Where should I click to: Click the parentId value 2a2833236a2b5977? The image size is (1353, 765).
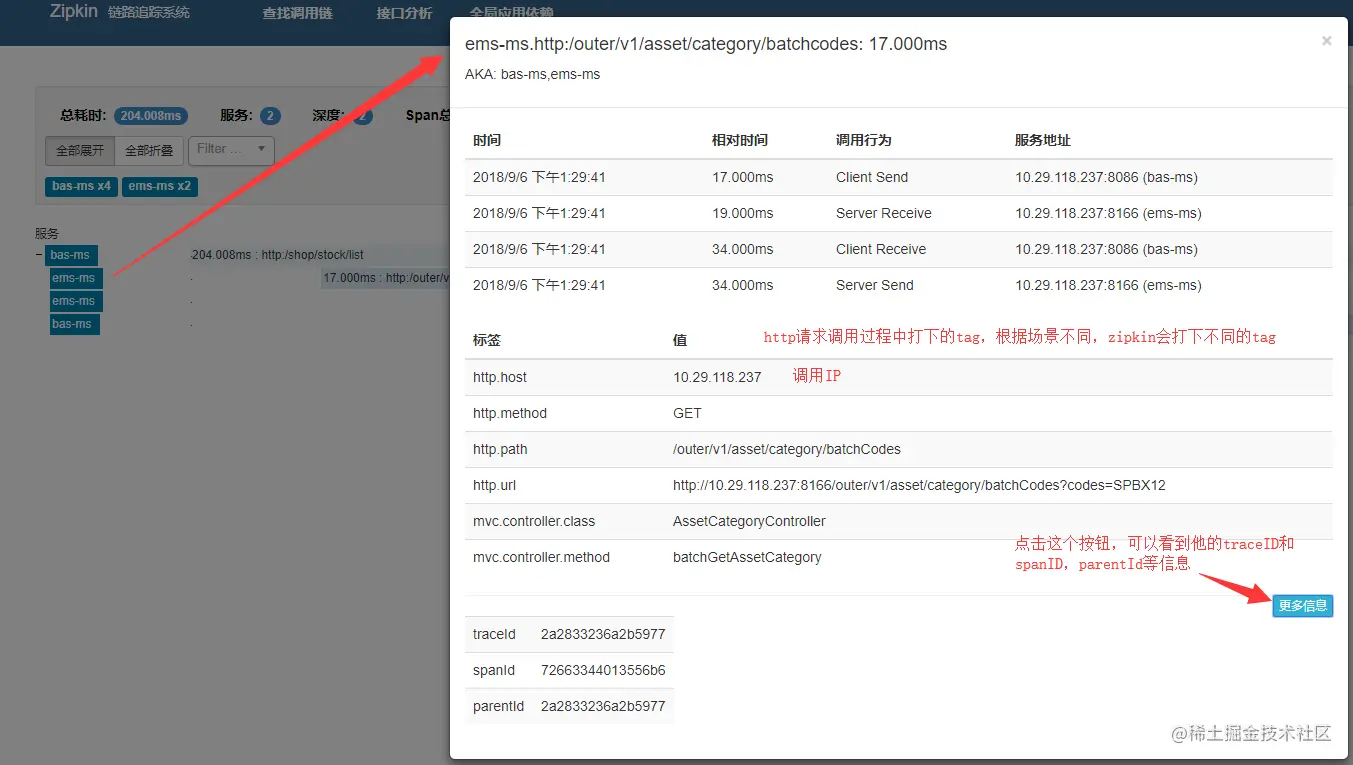click(x=603, y=706)
